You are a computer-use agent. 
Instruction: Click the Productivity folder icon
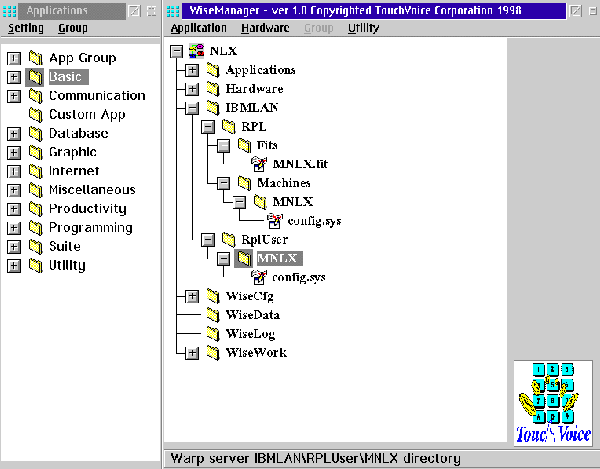pyautogui.click(x=35, y=208)
